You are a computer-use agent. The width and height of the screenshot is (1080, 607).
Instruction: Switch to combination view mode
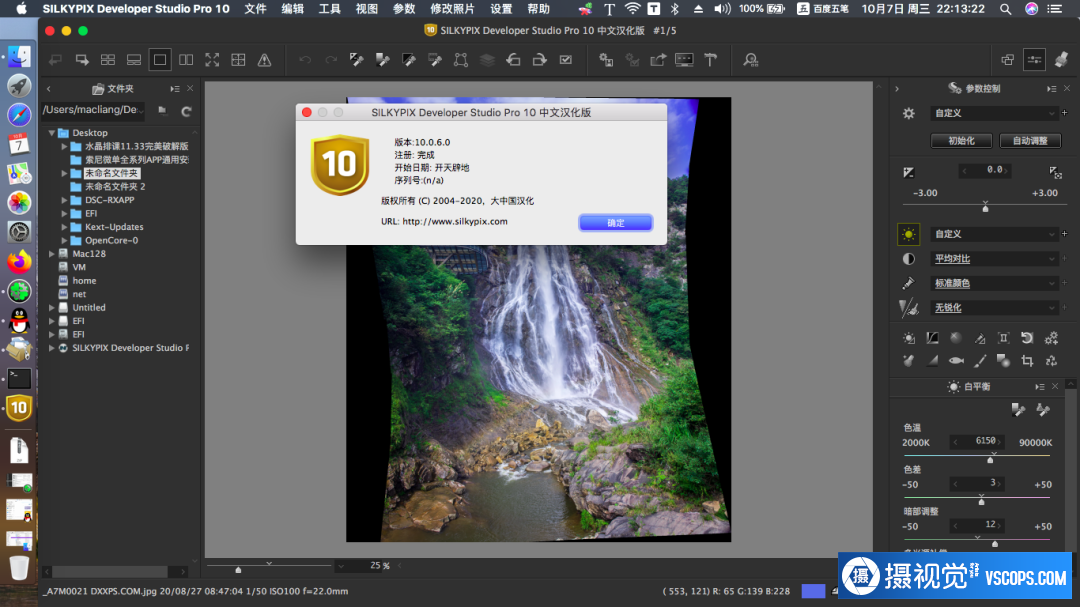pyautogui.click(x=134, y=60)
